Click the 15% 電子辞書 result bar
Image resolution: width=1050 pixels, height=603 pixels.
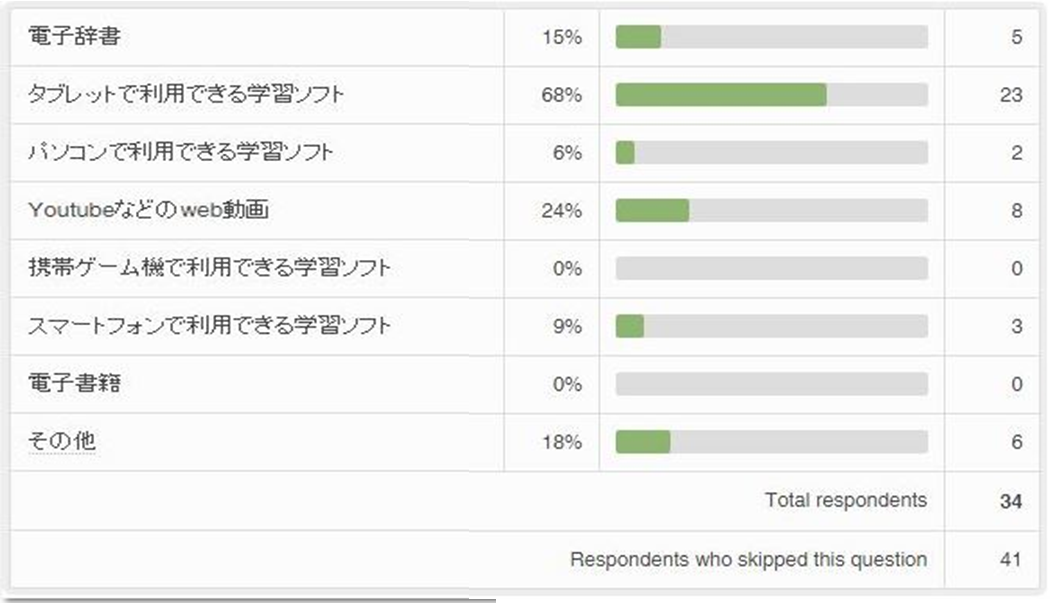click(x=771, y=37)
